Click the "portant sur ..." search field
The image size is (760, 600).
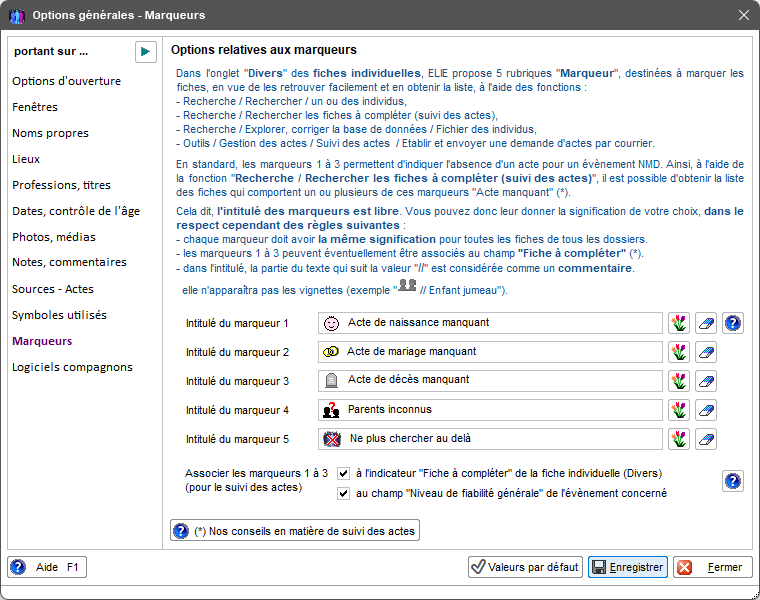(70, 51)
